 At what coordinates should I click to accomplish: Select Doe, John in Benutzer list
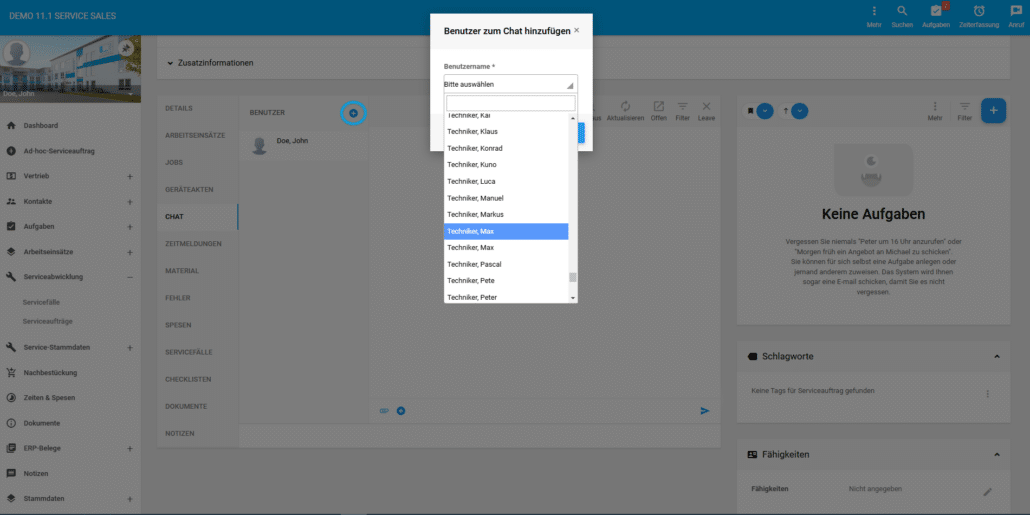(x=303, y=145)
